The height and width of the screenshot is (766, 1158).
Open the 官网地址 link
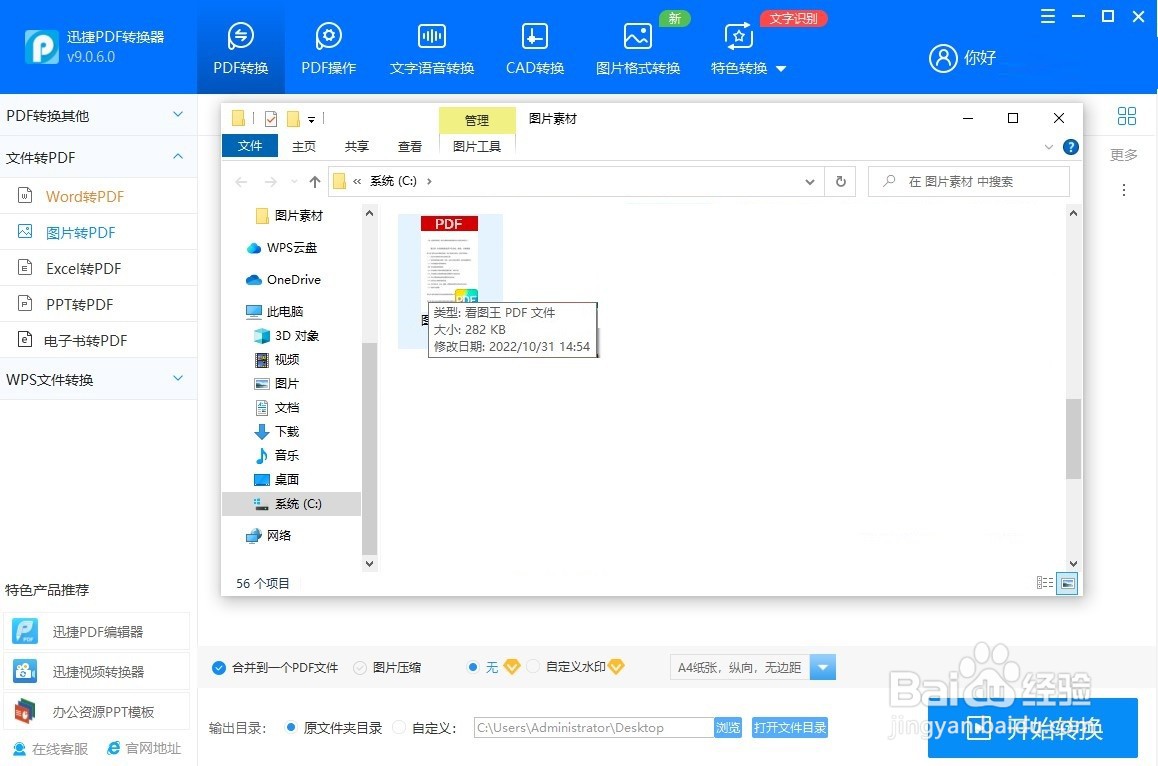point(144,748)
